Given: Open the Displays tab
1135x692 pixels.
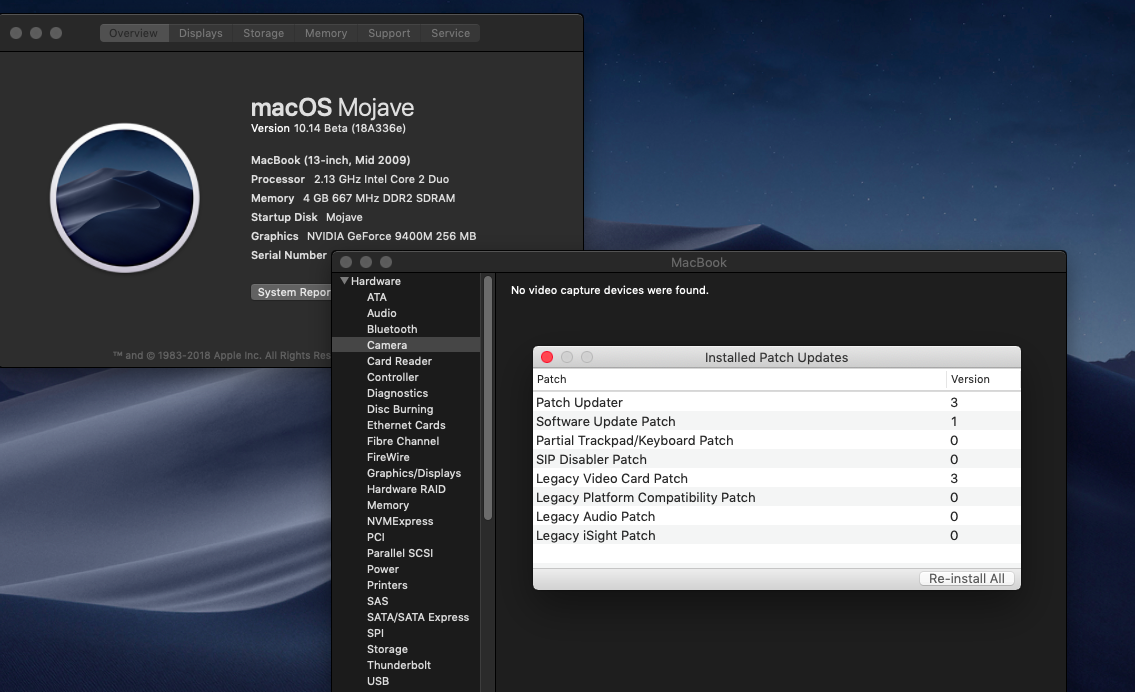Looking at the screenshot, I should coord(201,33).
